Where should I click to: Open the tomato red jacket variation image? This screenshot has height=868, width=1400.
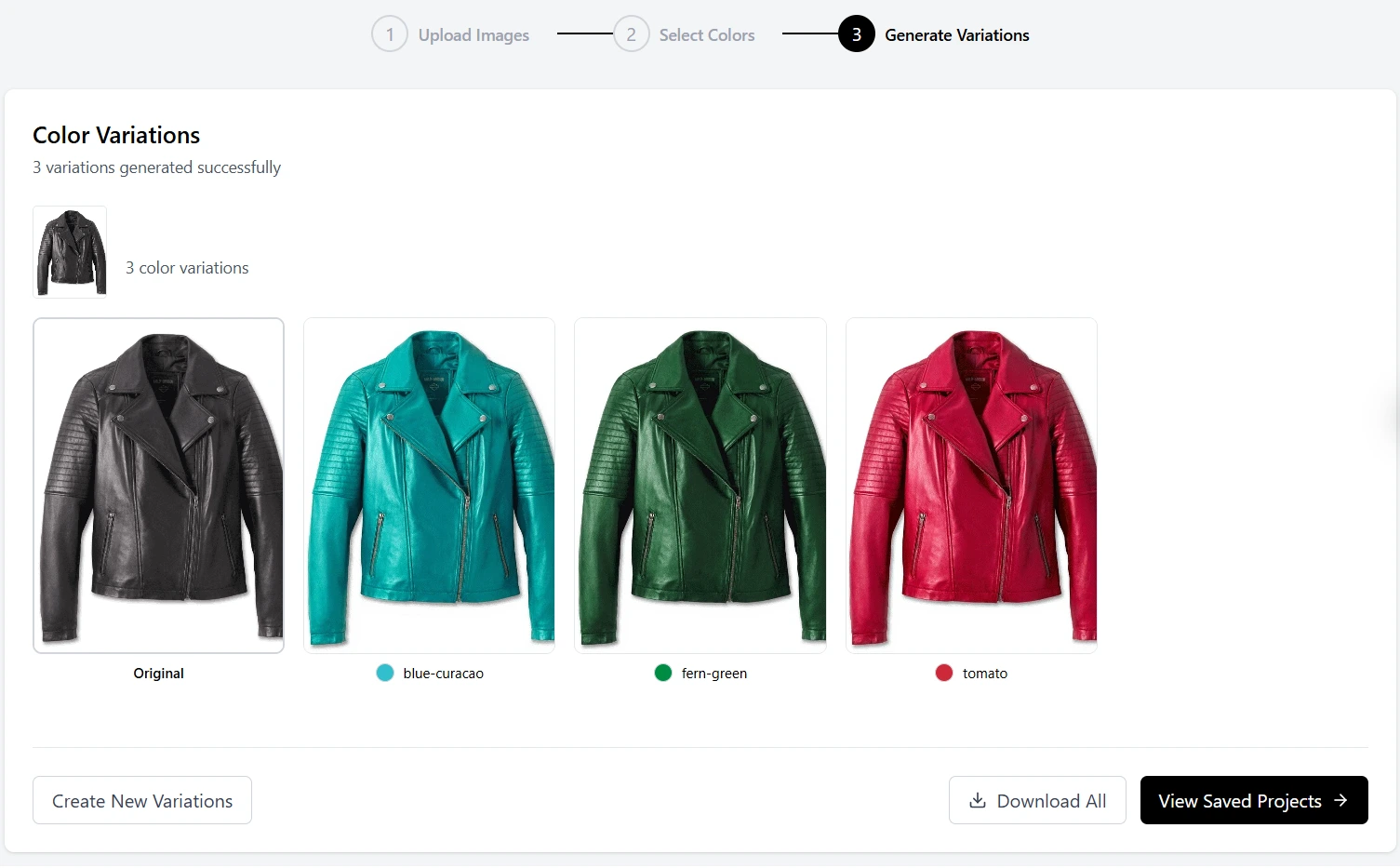click(x=971, y=486)
